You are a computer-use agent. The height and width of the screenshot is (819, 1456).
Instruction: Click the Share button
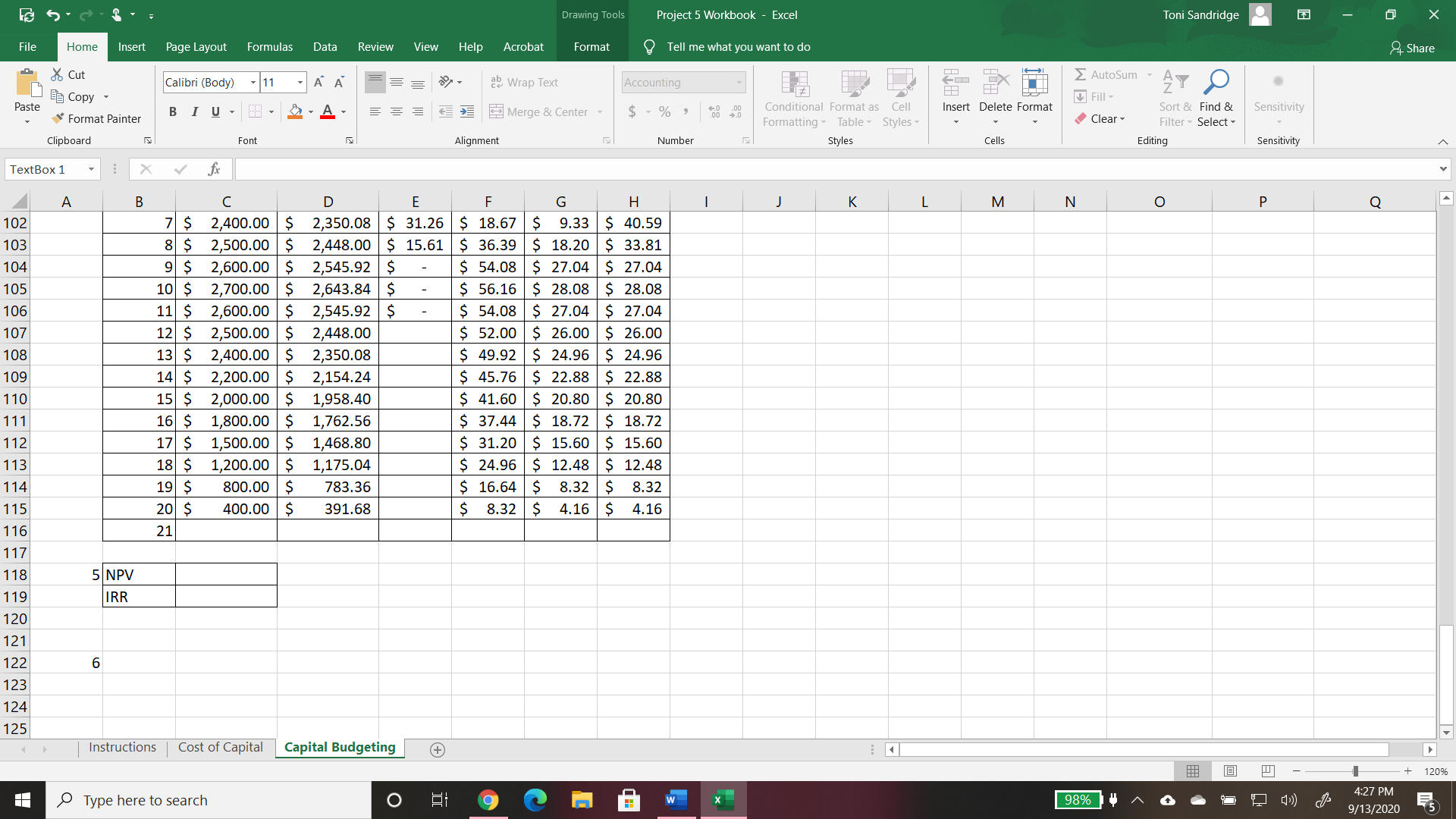pos(1412,48)
